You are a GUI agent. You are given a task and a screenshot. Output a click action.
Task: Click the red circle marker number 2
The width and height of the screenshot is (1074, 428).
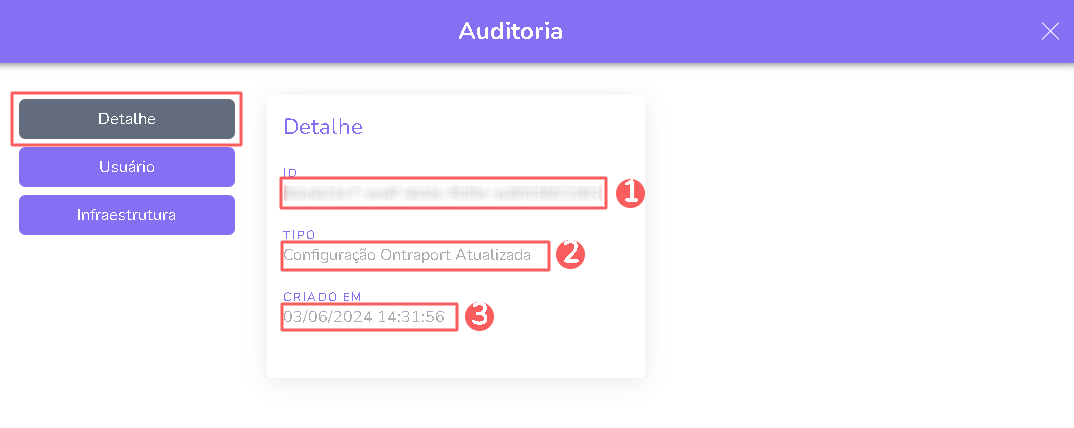569,254
